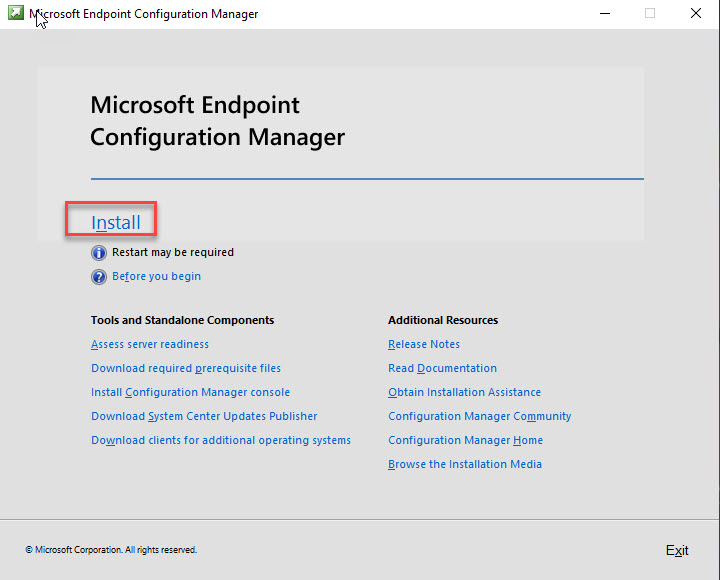Minimize the setup window

pyautogui.click(x=605, y=14)
